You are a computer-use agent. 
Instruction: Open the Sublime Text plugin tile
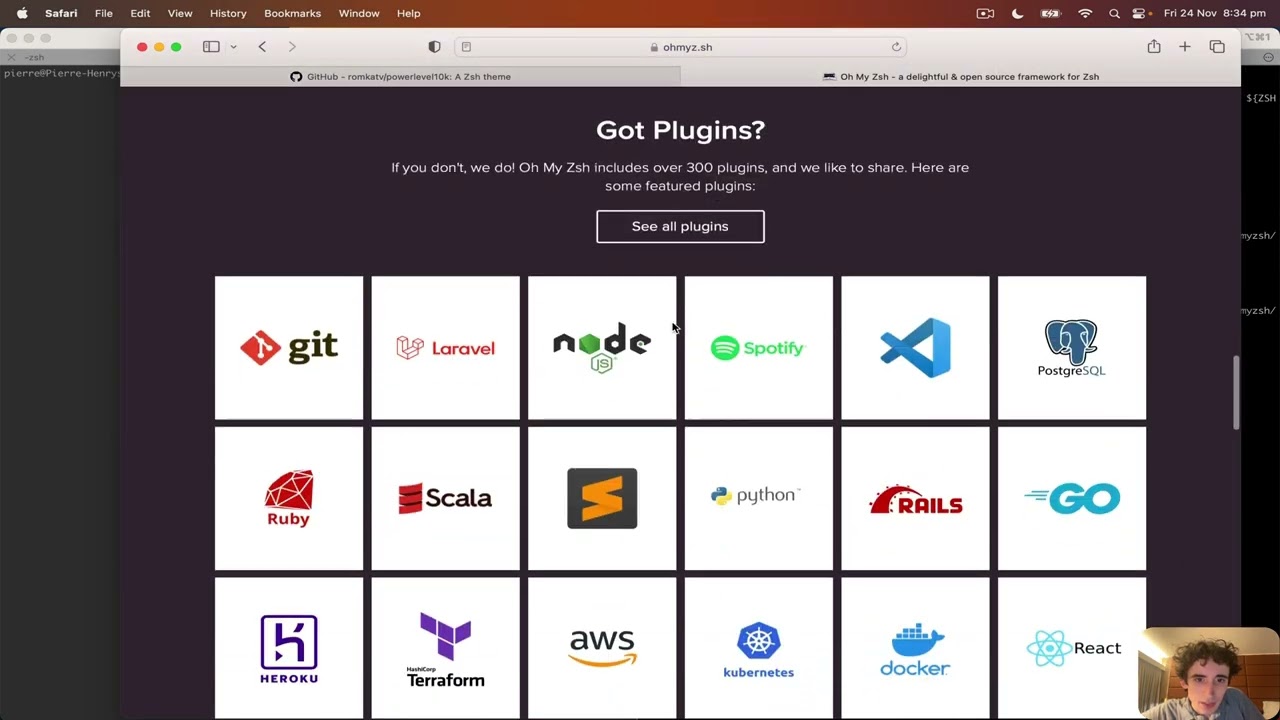[602, 498]
